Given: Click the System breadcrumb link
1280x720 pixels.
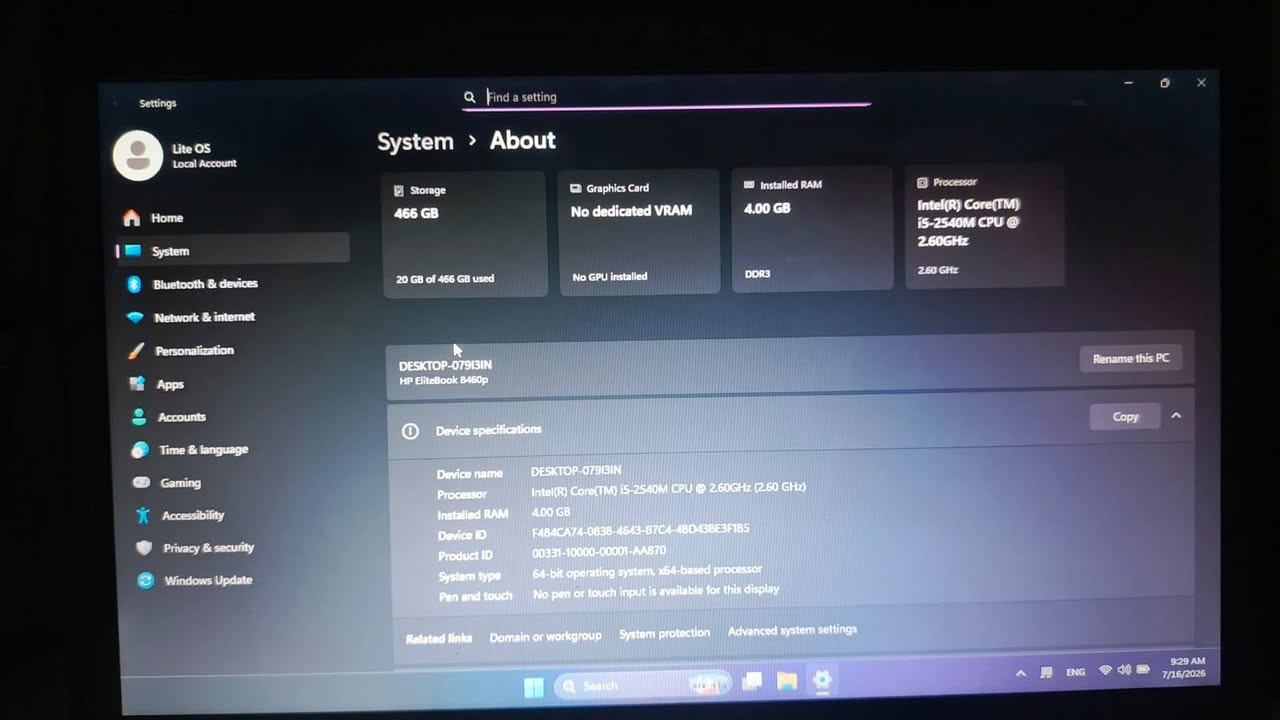Looking at the screenshot, I should (x=415, y=142).
